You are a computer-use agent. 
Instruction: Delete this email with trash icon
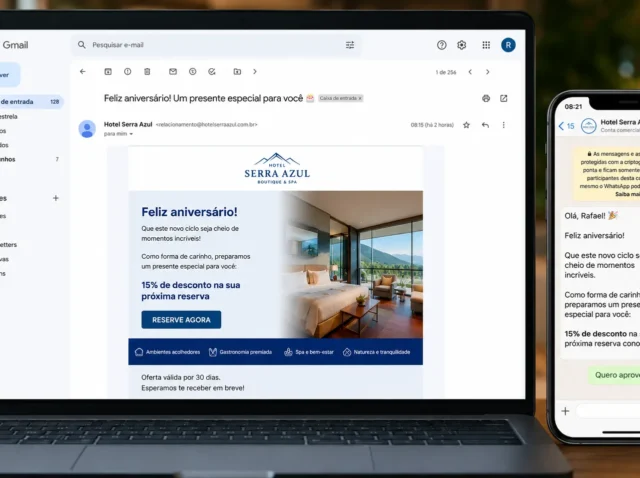147,71
